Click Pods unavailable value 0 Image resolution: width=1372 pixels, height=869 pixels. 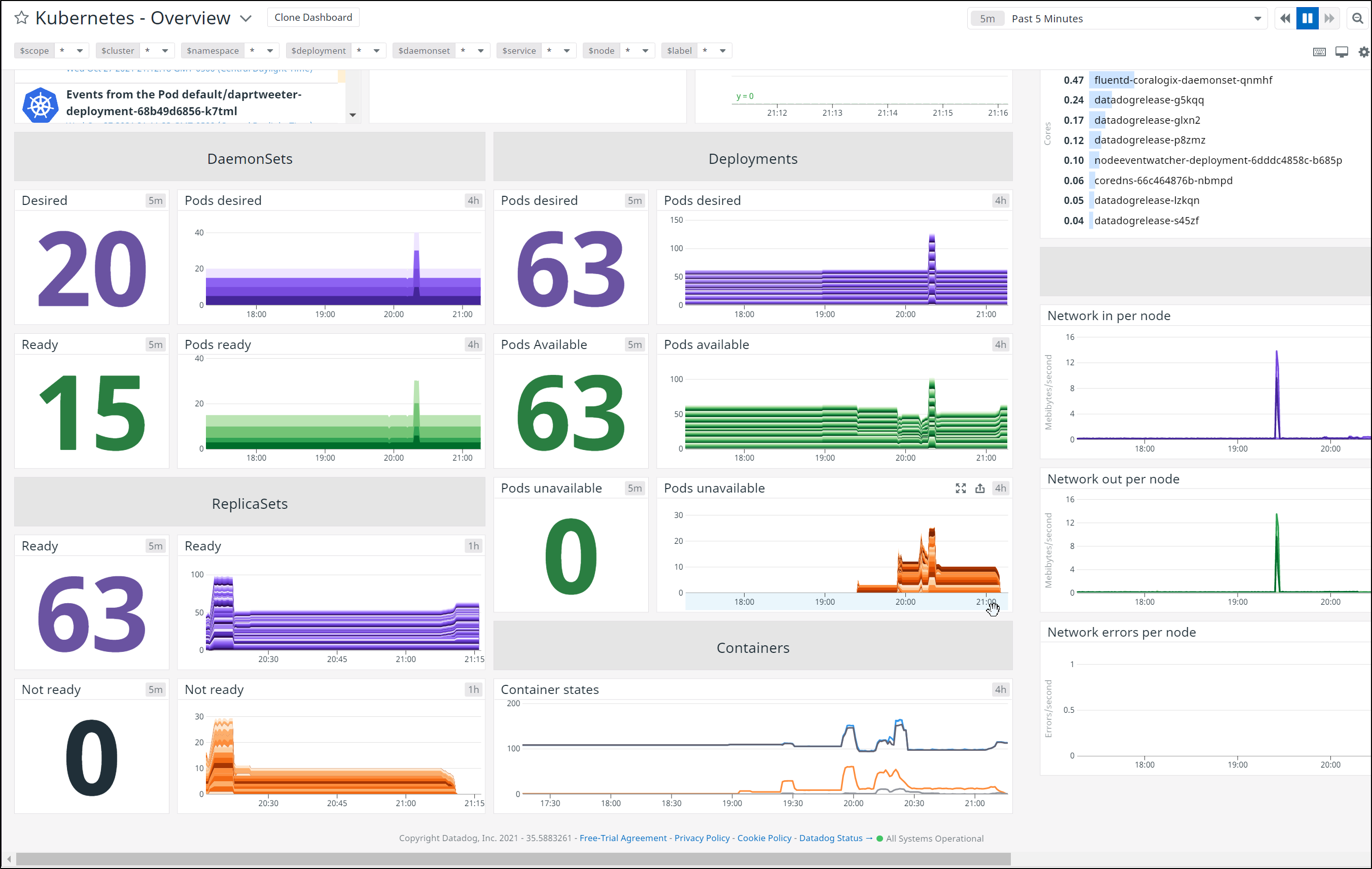pyautogui.click(x=571, y=556)
